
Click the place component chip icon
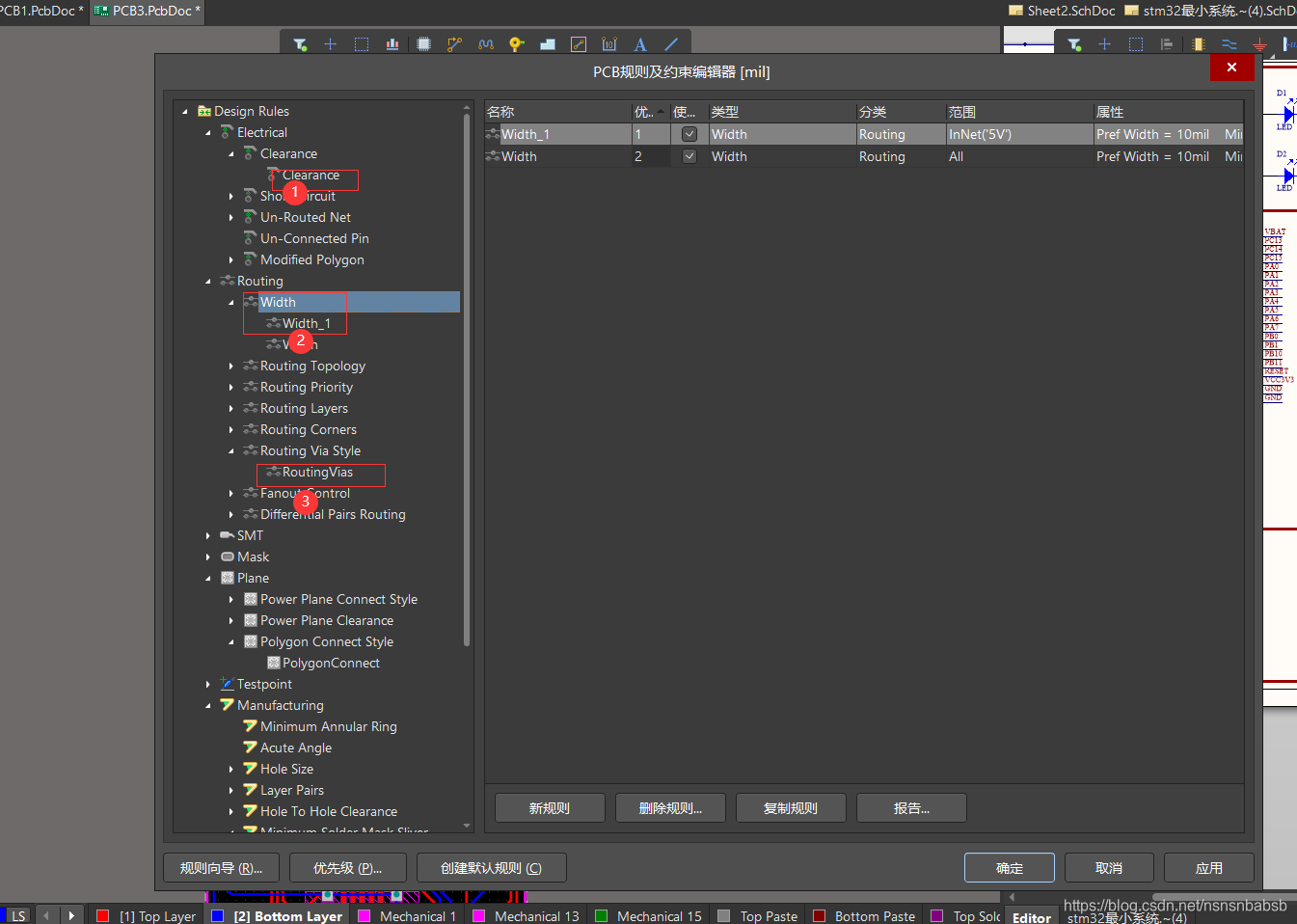423,44
